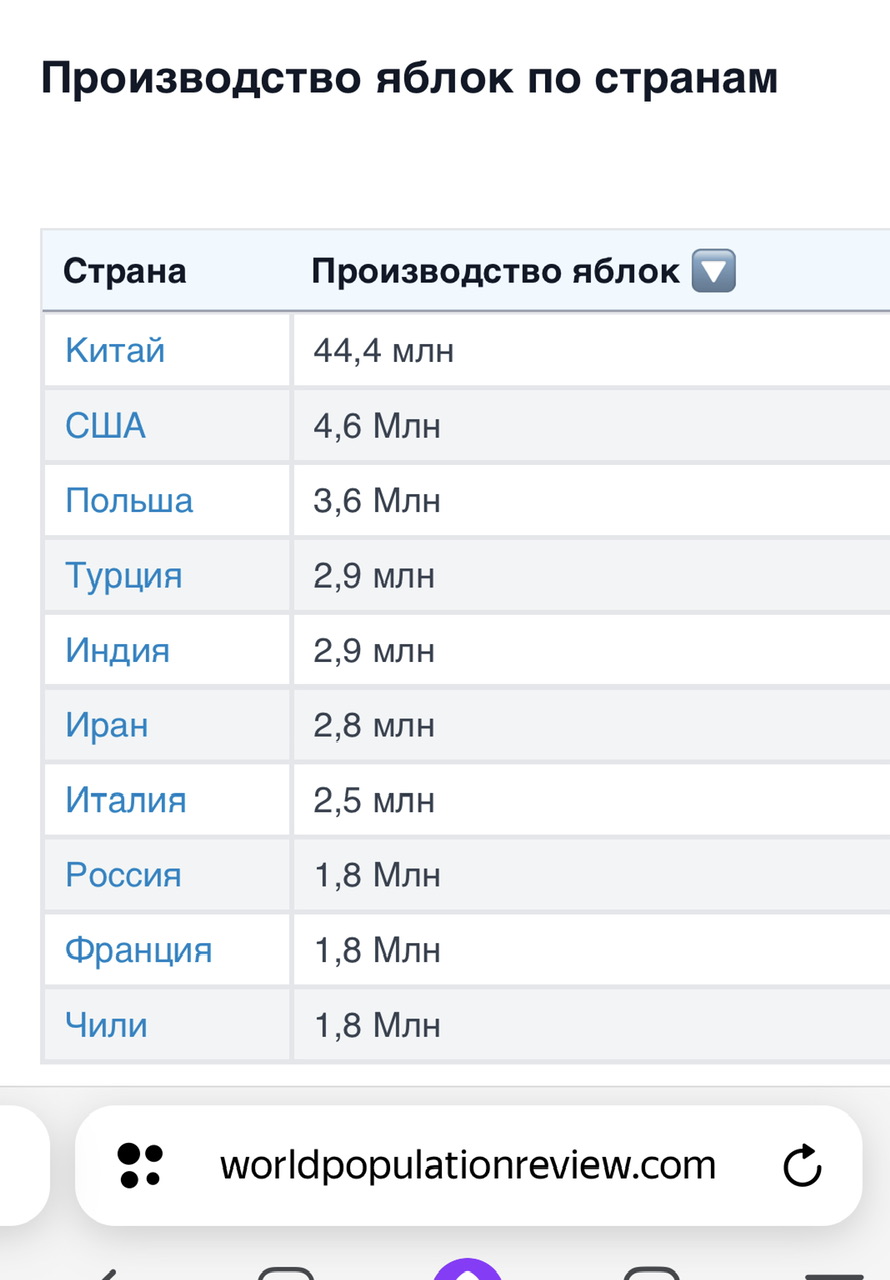Tap the sort arrow beside Производство яблок
890x1280 pixels.
(713, 271)
